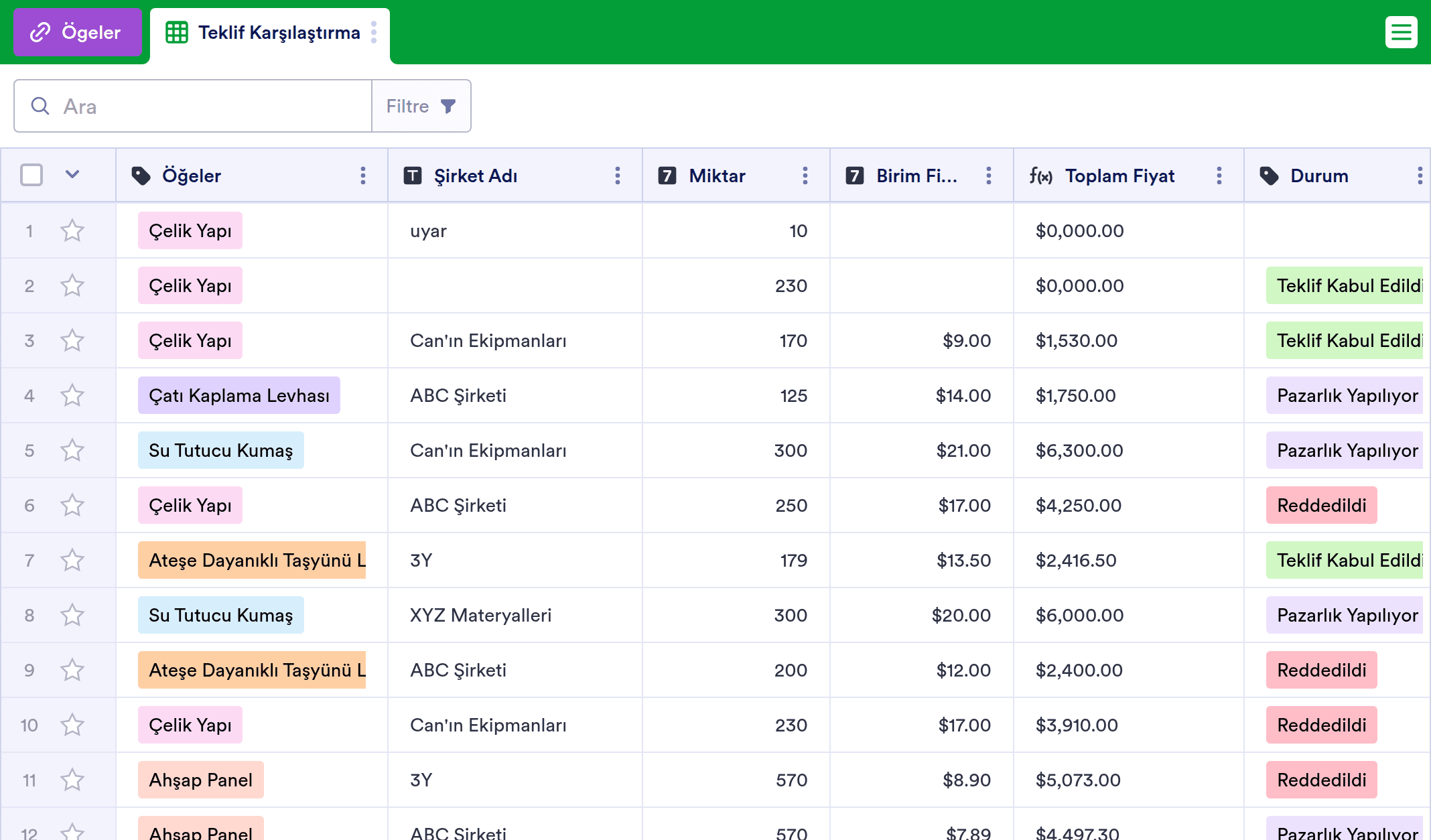Open the Durum column menu
This screenshot has height=840, width=1431.
coord(1420,176)
